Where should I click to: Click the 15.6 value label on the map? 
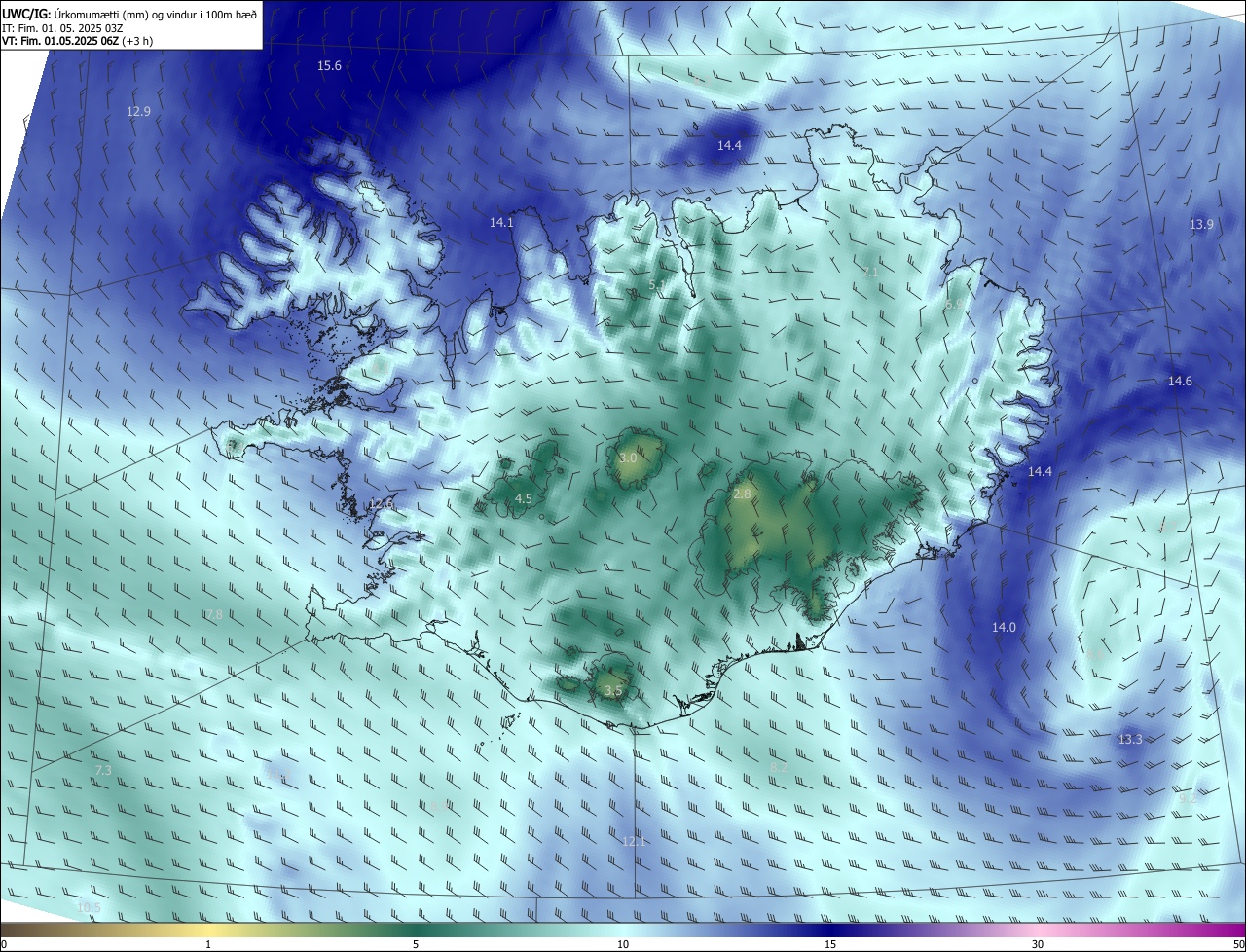pos(330,65)
